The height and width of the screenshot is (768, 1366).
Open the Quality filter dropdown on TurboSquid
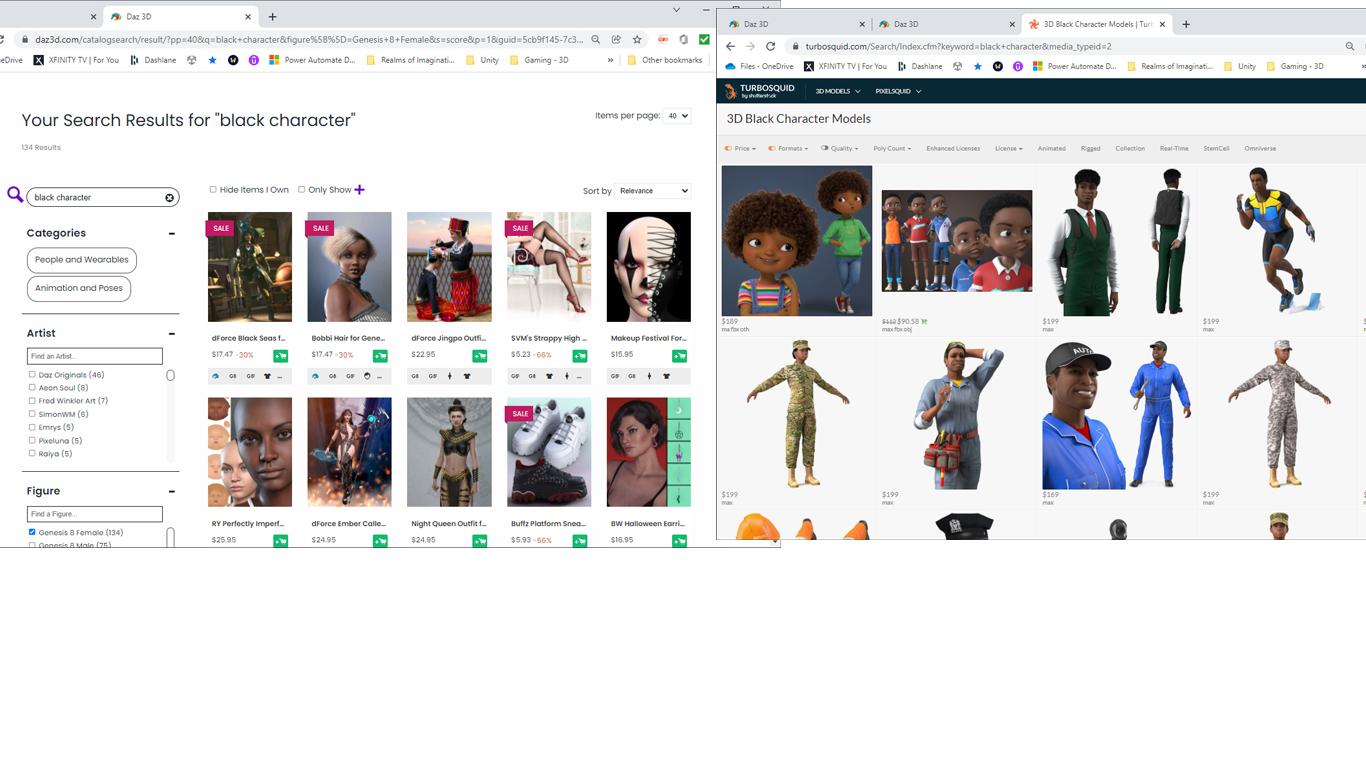click(840, 148)
